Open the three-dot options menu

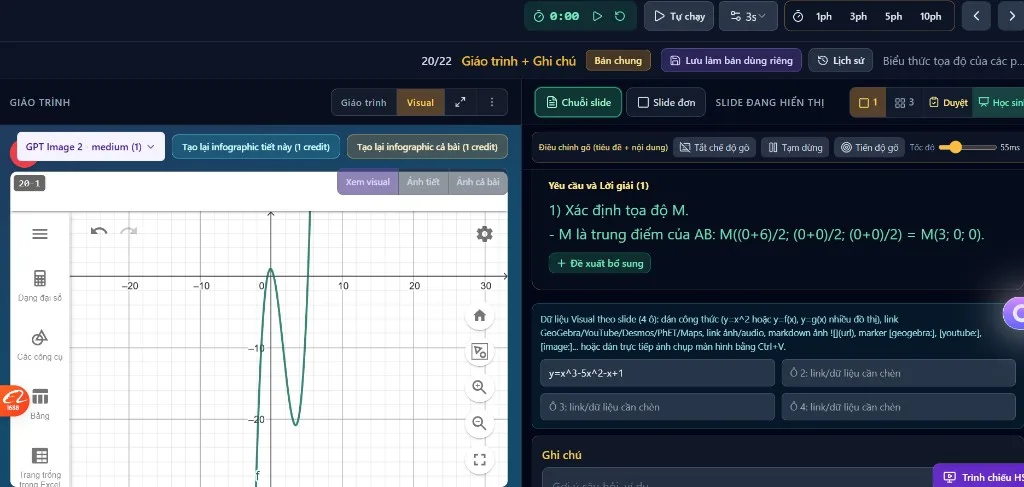[x=492, y=102]
